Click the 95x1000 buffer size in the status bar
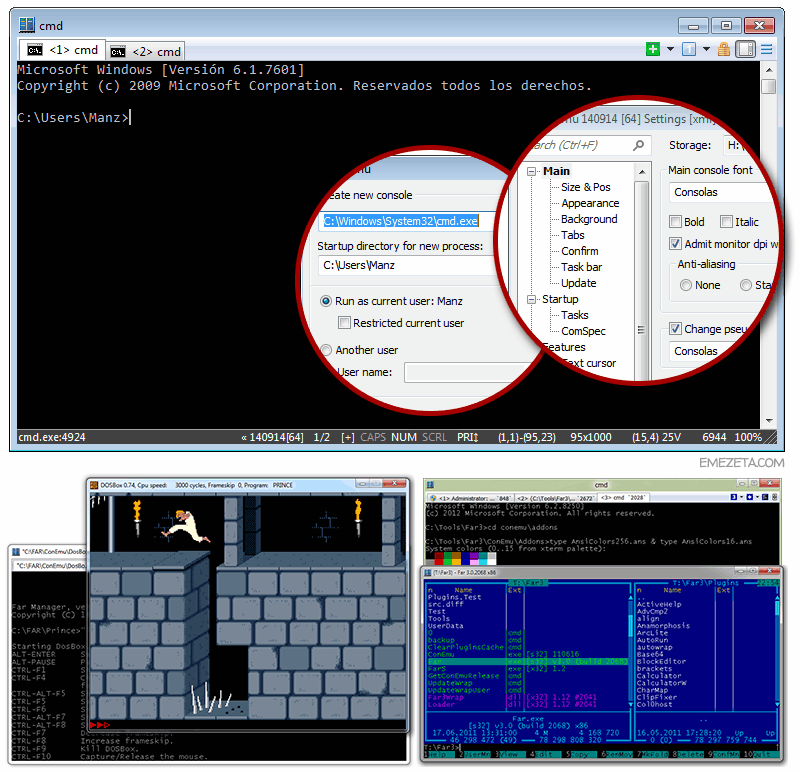The height and width of the screenshot is (772, 800). point(591,437)
